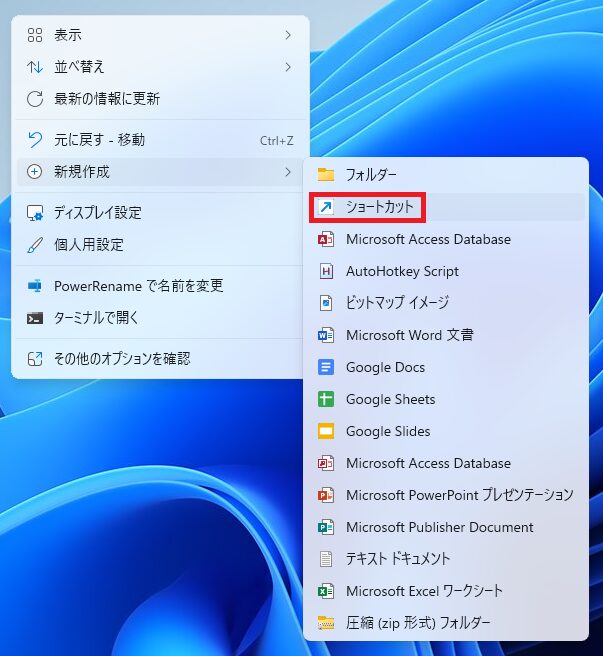The image size is (603, 656).
Task: Create a new AutoHotkey Script
Action: [446, 272]
